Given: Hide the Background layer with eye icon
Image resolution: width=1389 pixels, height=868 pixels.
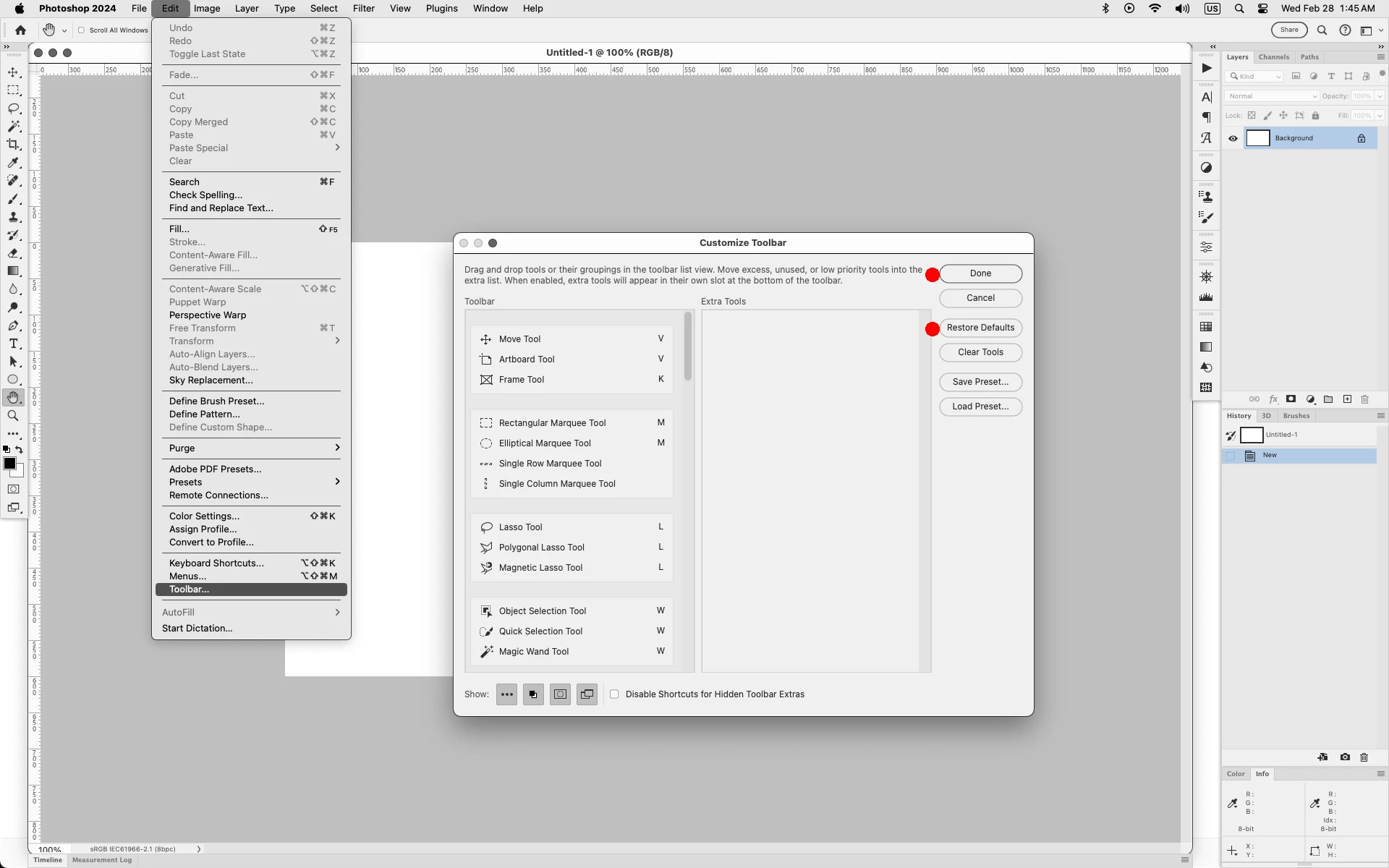Looking at the screenshot, I should (x=1233, y=138).
